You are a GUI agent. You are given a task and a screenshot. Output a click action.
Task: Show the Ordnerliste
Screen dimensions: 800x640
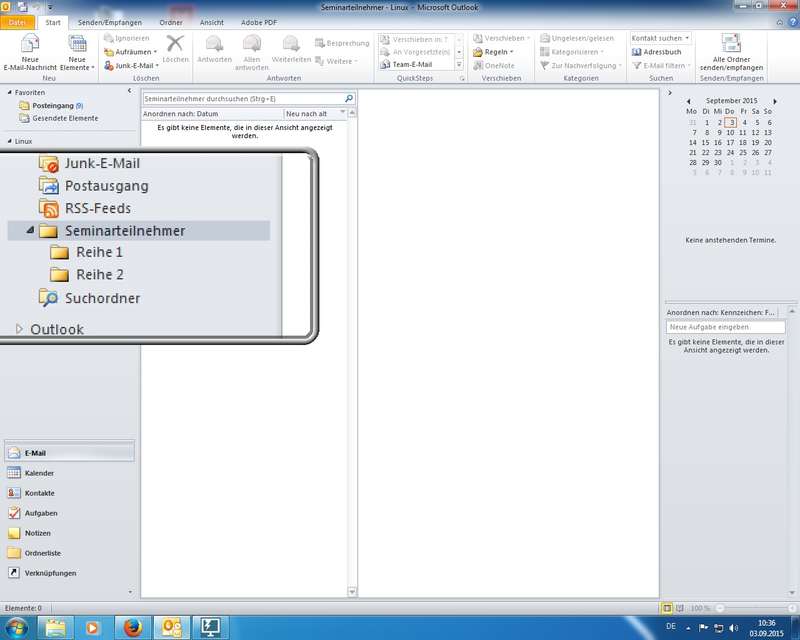click(44, 553)
